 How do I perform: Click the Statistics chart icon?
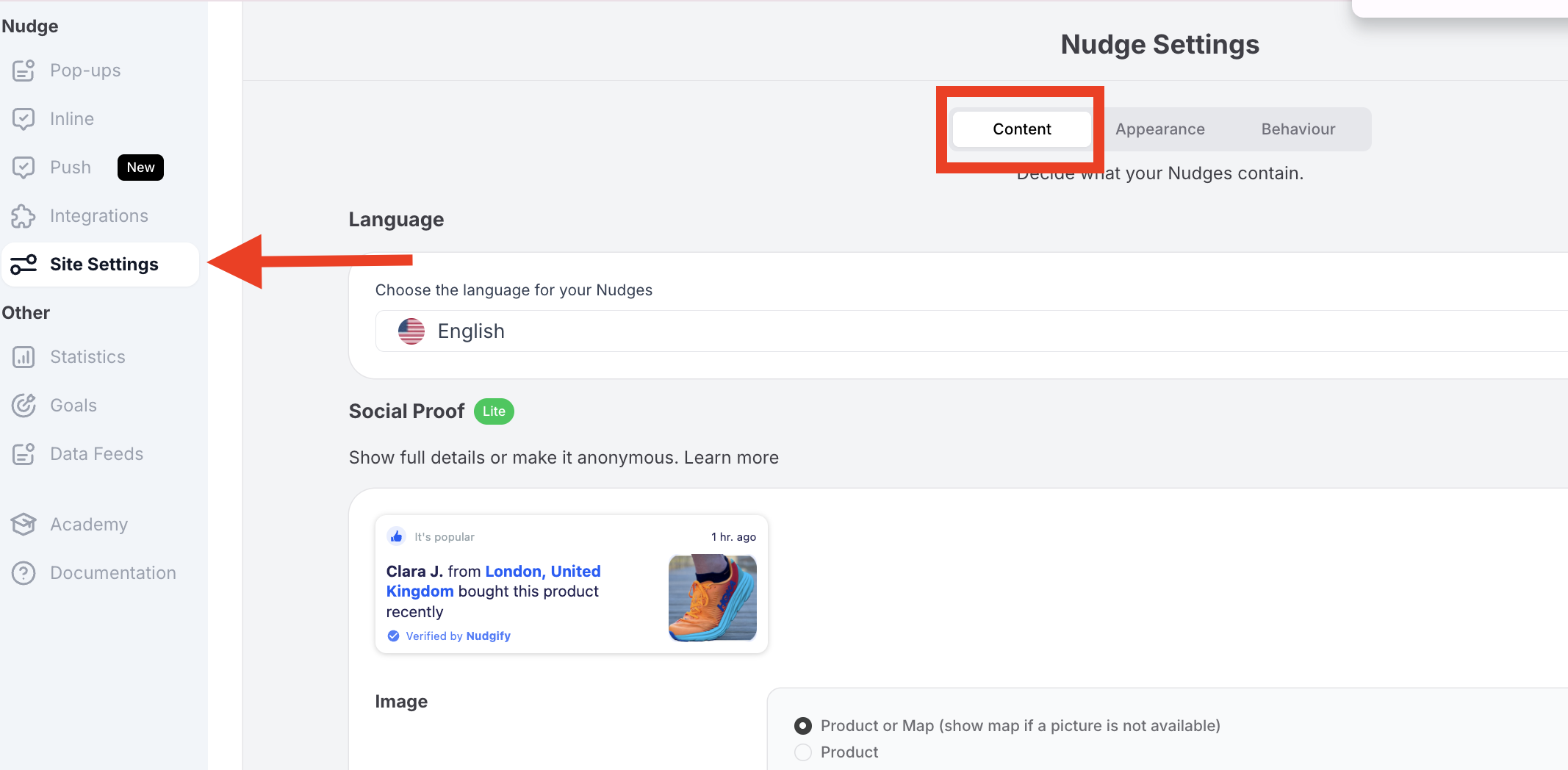pyautogui.click(x=24, y=357)
